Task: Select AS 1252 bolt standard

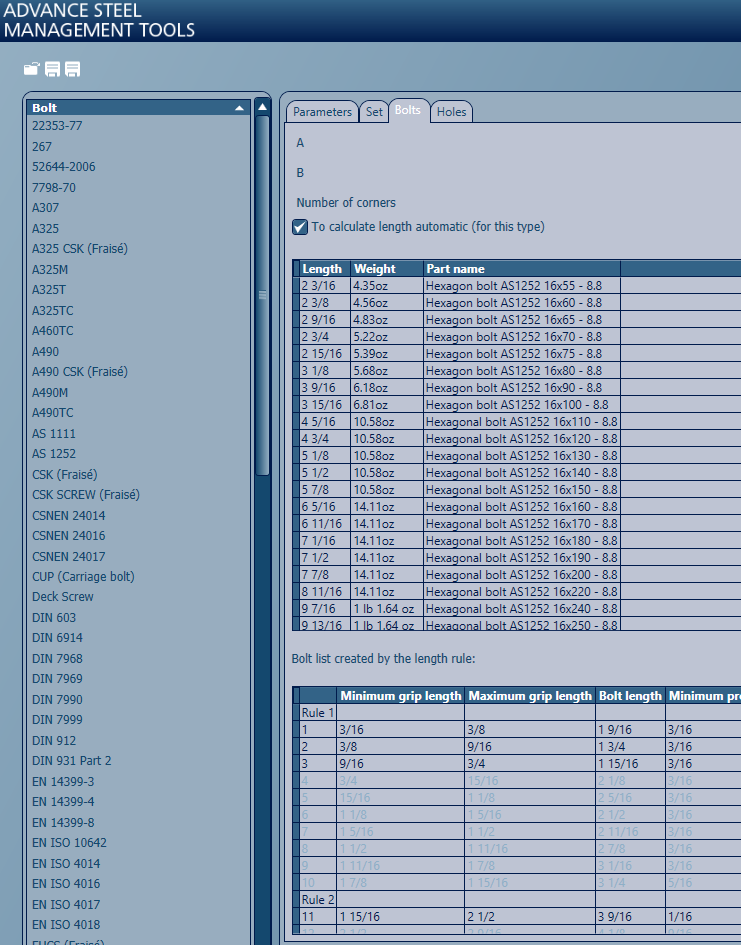Action: pyautogui.click(x=54, y=454)
